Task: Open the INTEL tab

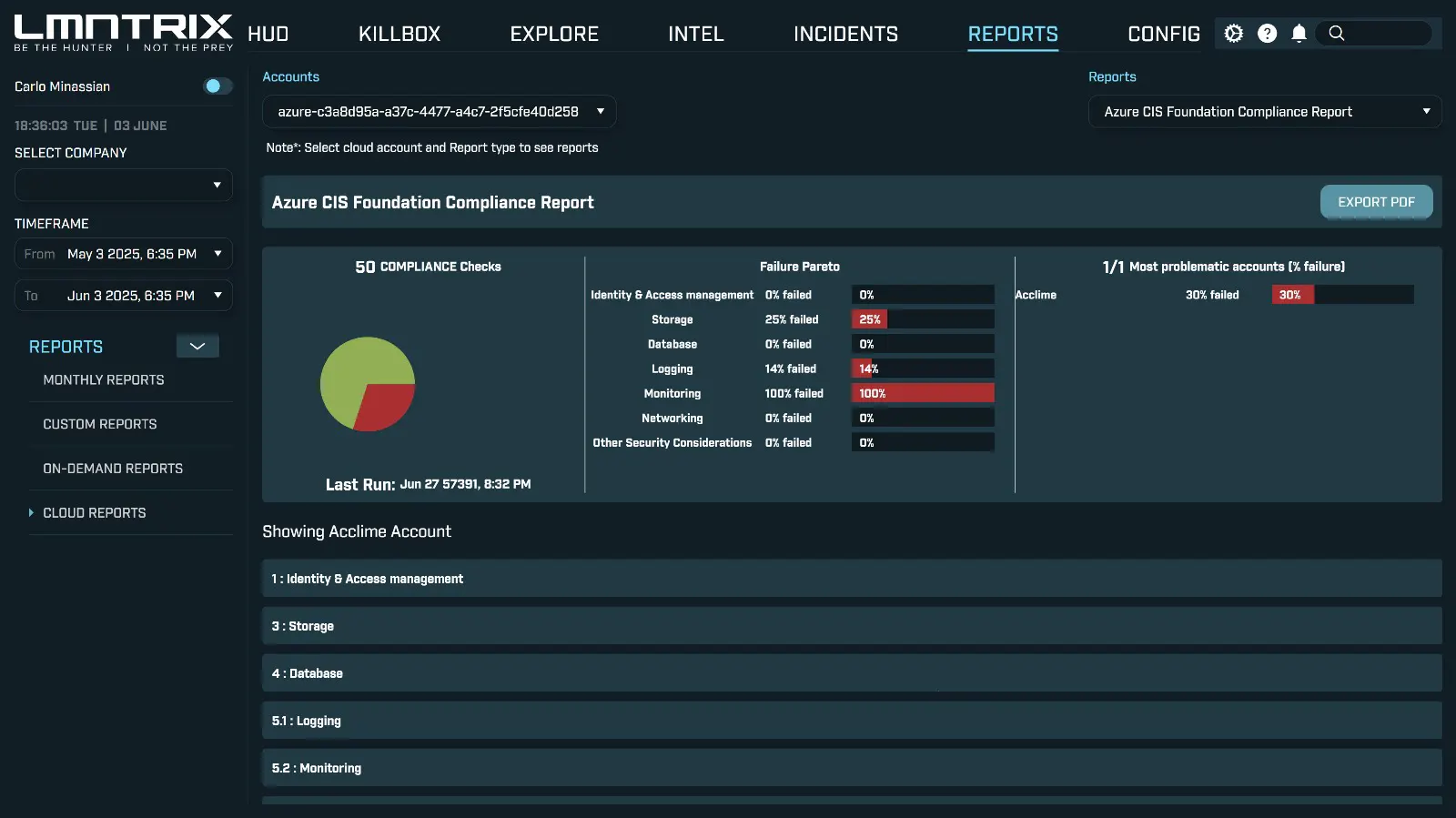Action: [x=696, y=34]
